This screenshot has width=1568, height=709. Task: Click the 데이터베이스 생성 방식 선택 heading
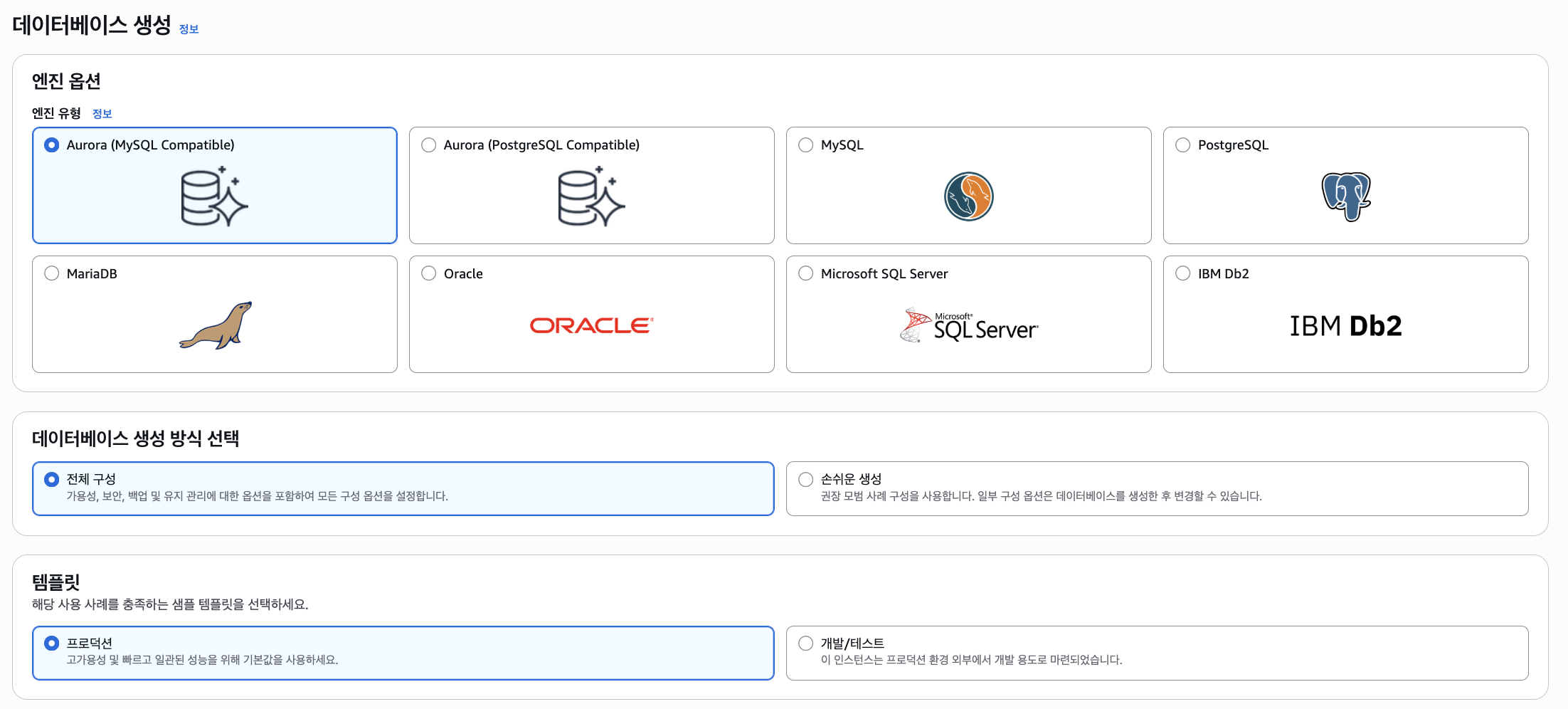pos(135,438)
